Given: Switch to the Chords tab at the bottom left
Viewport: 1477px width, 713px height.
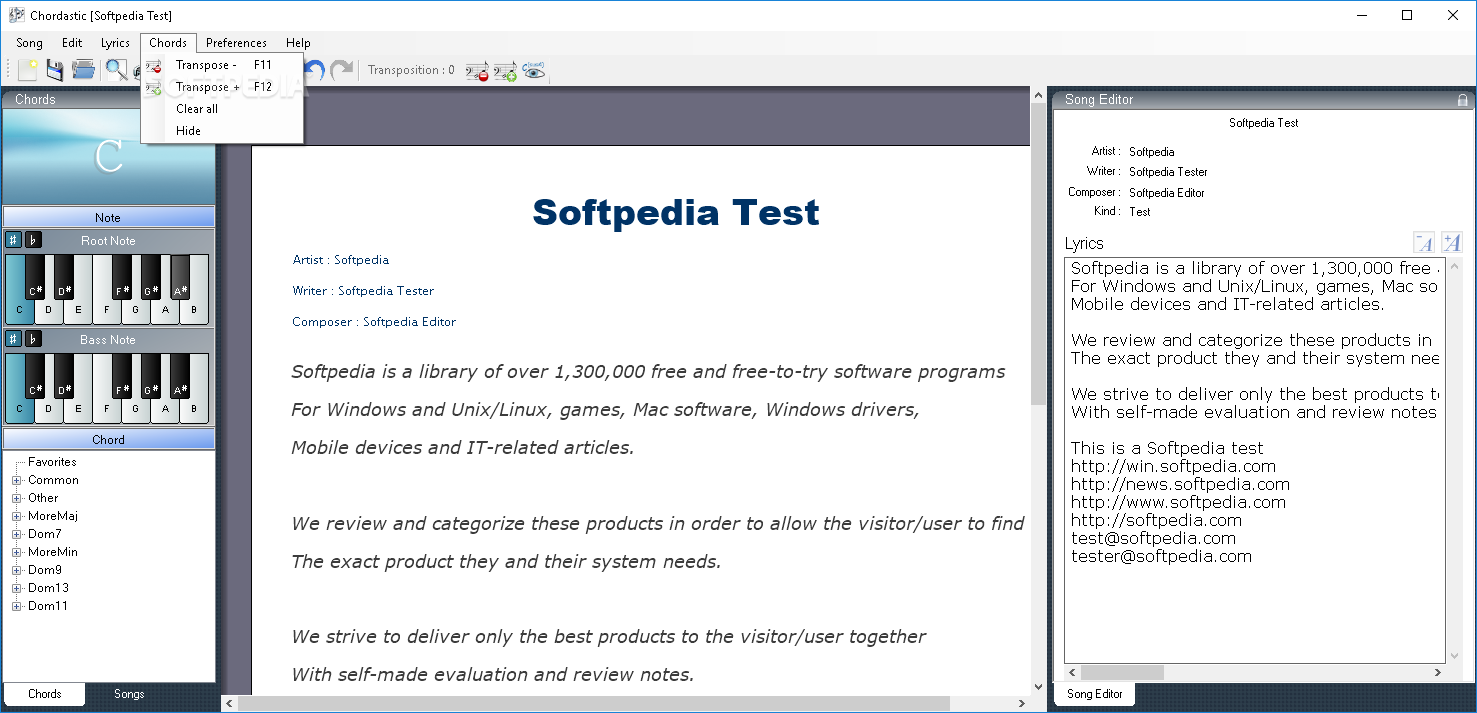Looking at the screenshot, I should [x=45, y=694].
